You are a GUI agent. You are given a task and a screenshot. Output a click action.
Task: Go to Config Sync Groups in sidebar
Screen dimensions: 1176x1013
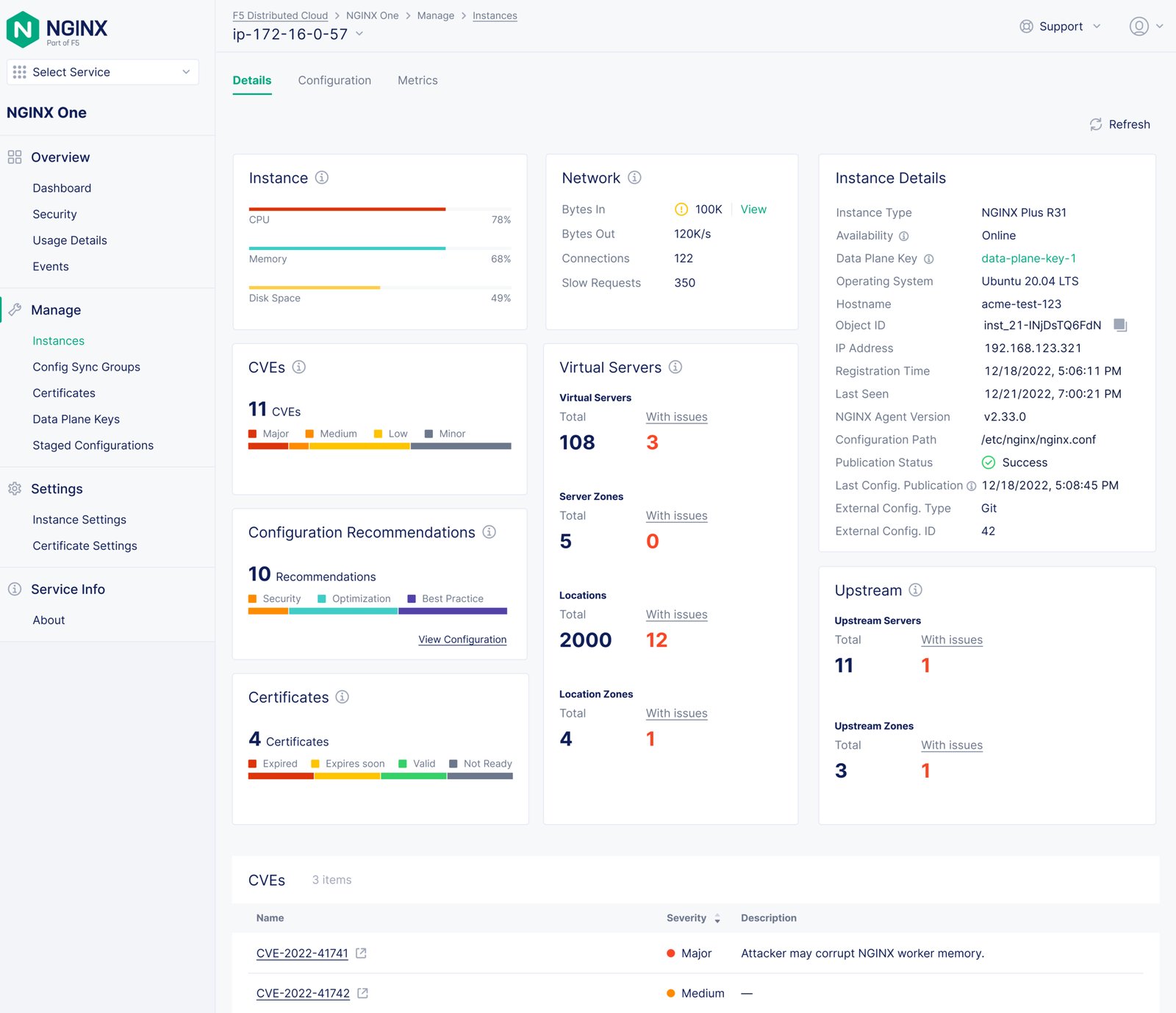[86, 367]
